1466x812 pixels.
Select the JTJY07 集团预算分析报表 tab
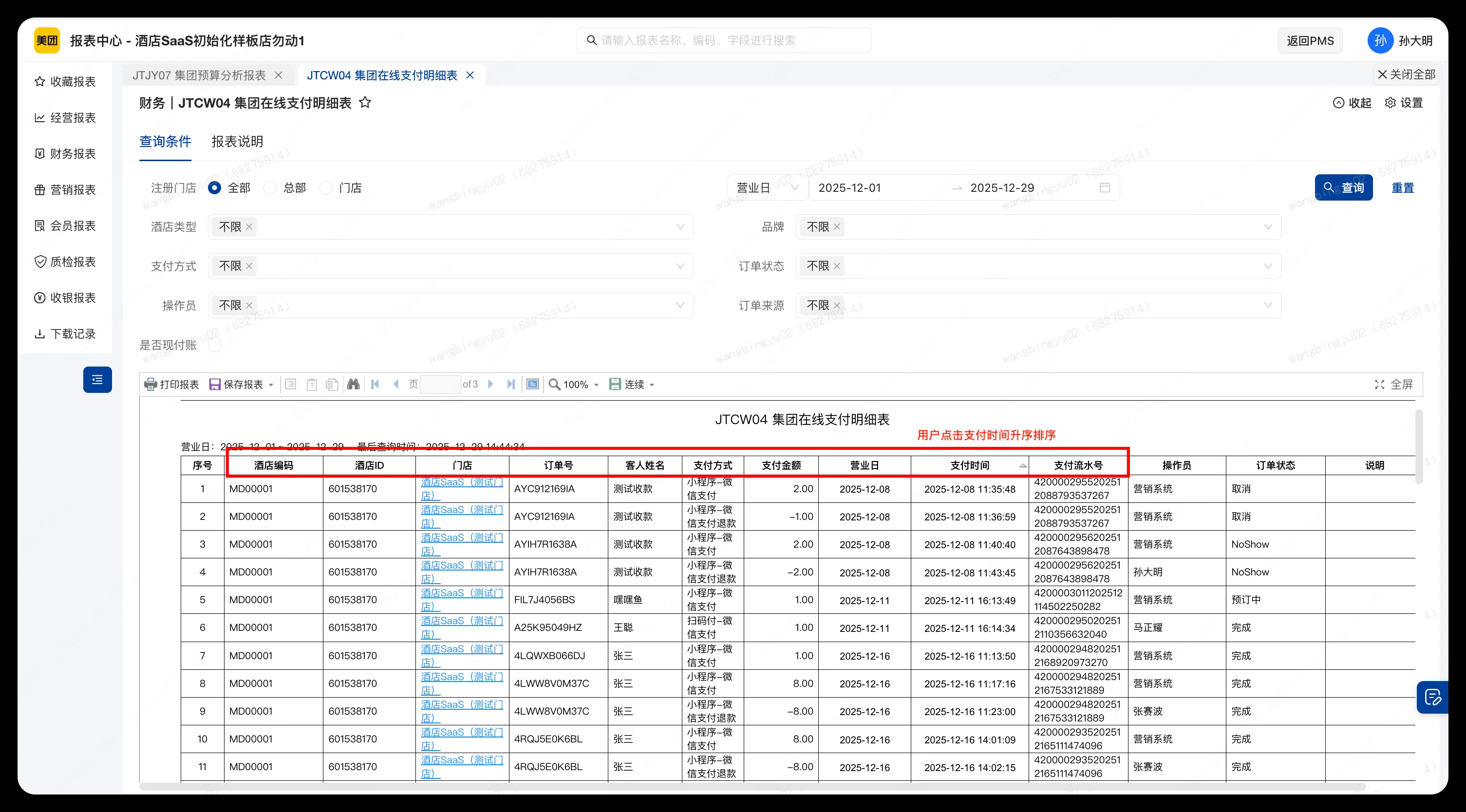coord(199,74)
